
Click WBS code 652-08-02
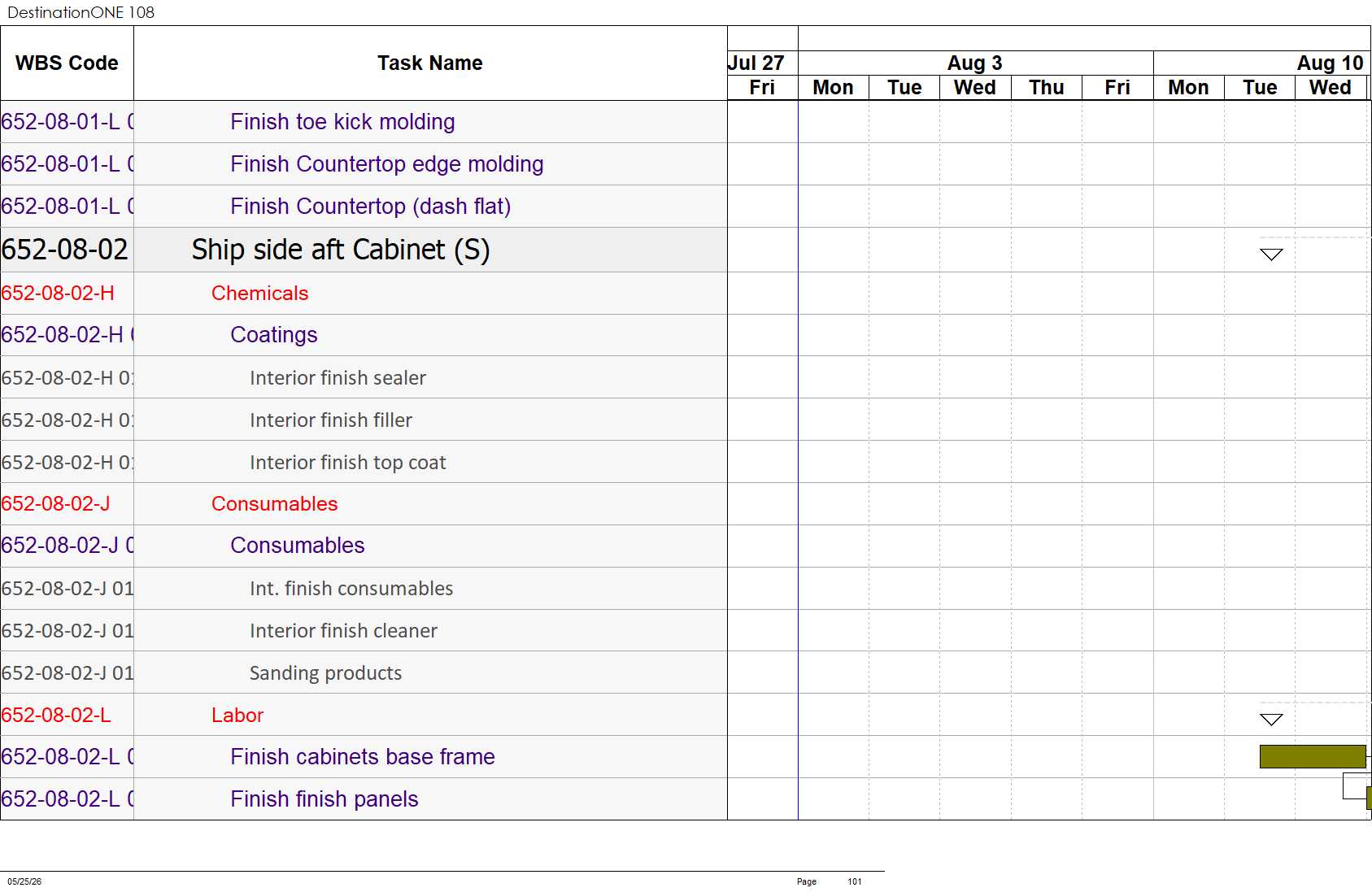tap(64, 250)
